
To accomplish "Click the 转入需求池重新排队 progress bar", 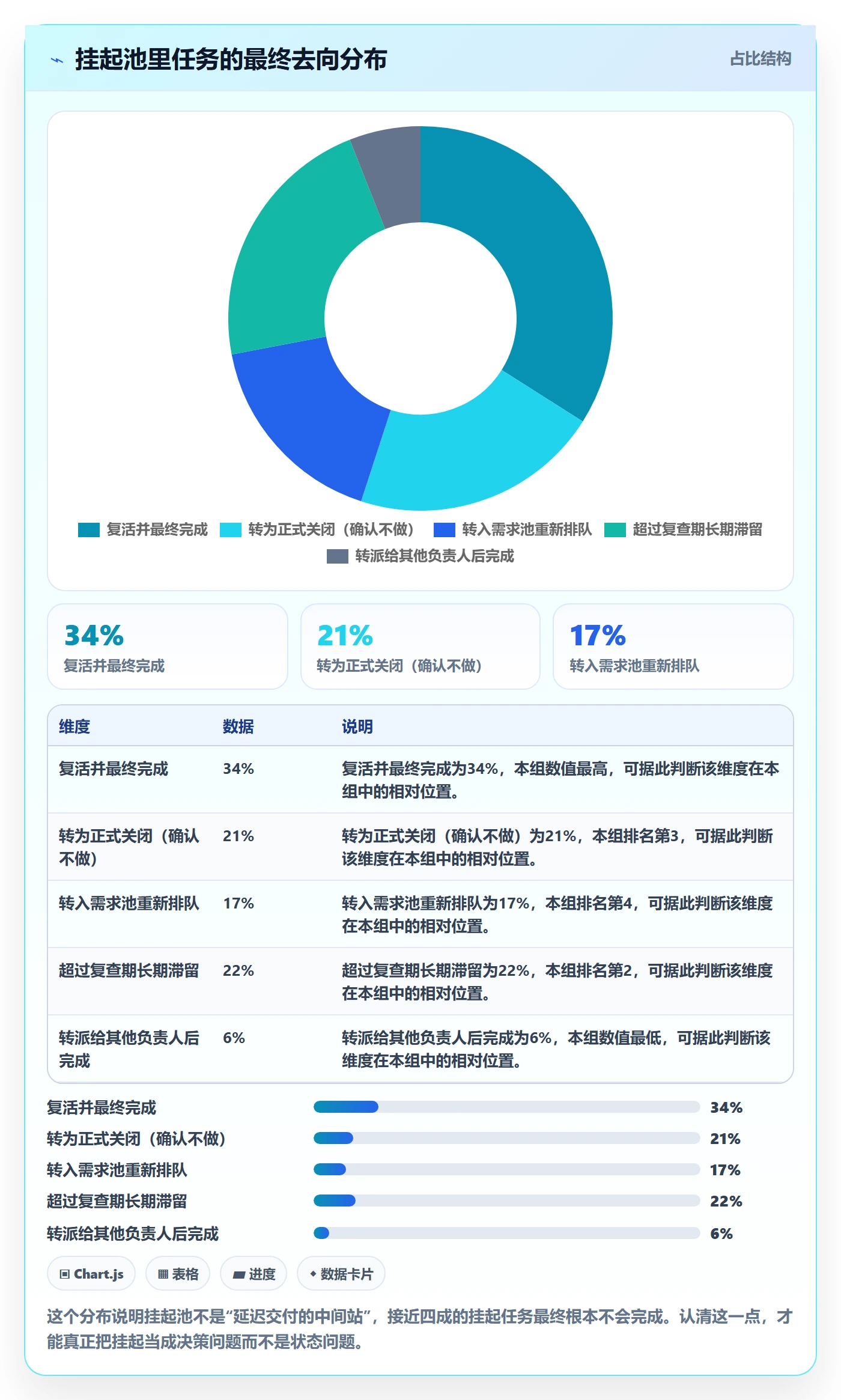I will pos(507,1169).
